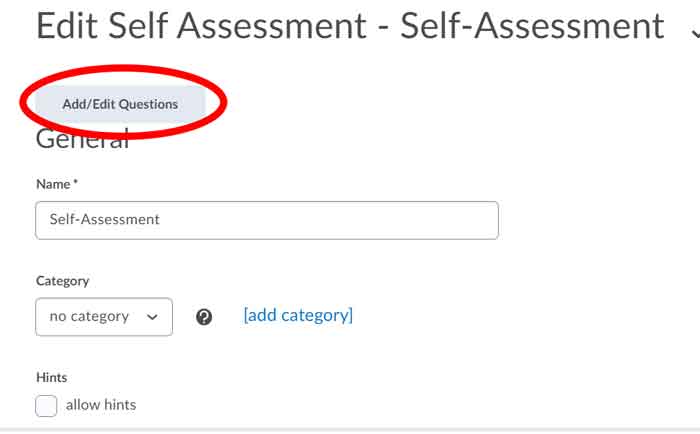Viewport: 700px width, 434px height.
Task: Click the Self-Assessment text in Name field
Action: coord(104,220)
